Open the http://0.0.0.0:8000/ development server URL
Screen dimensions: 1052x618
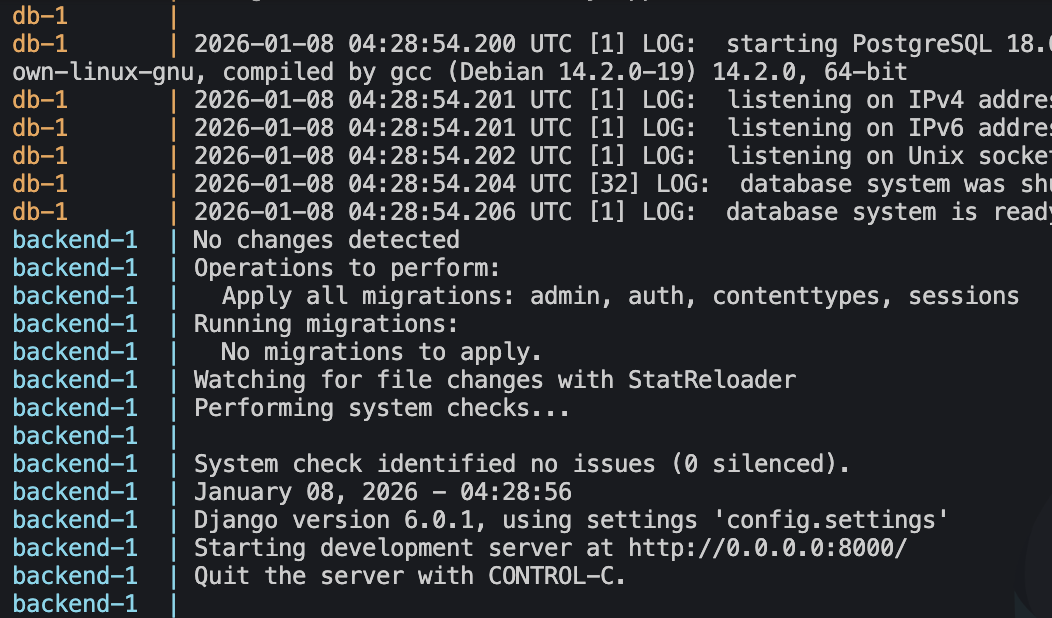768,548
